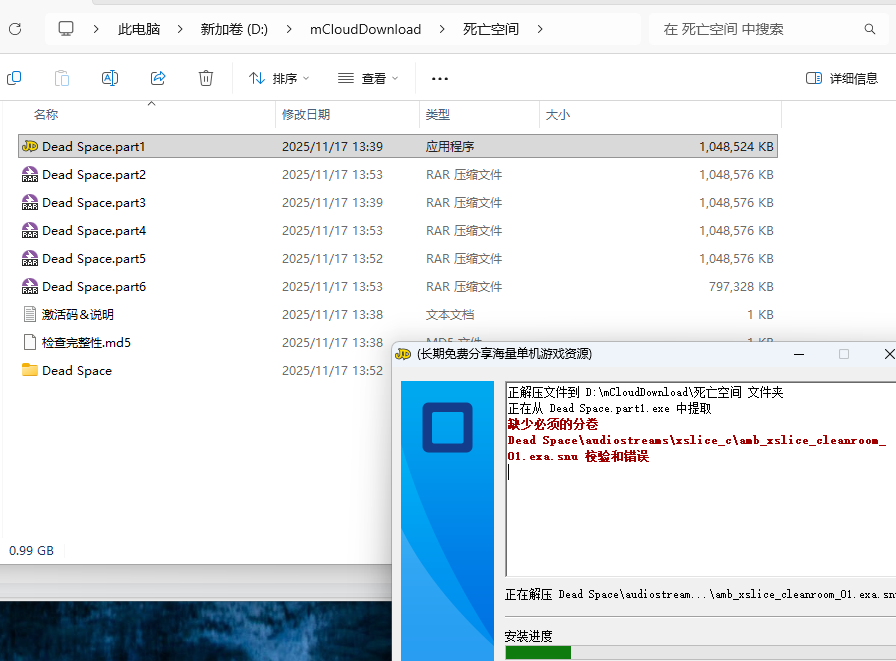This screenshot has width=896, height=661.
Task: Click the green installation progress bar
Action: (x=538, y=652)
